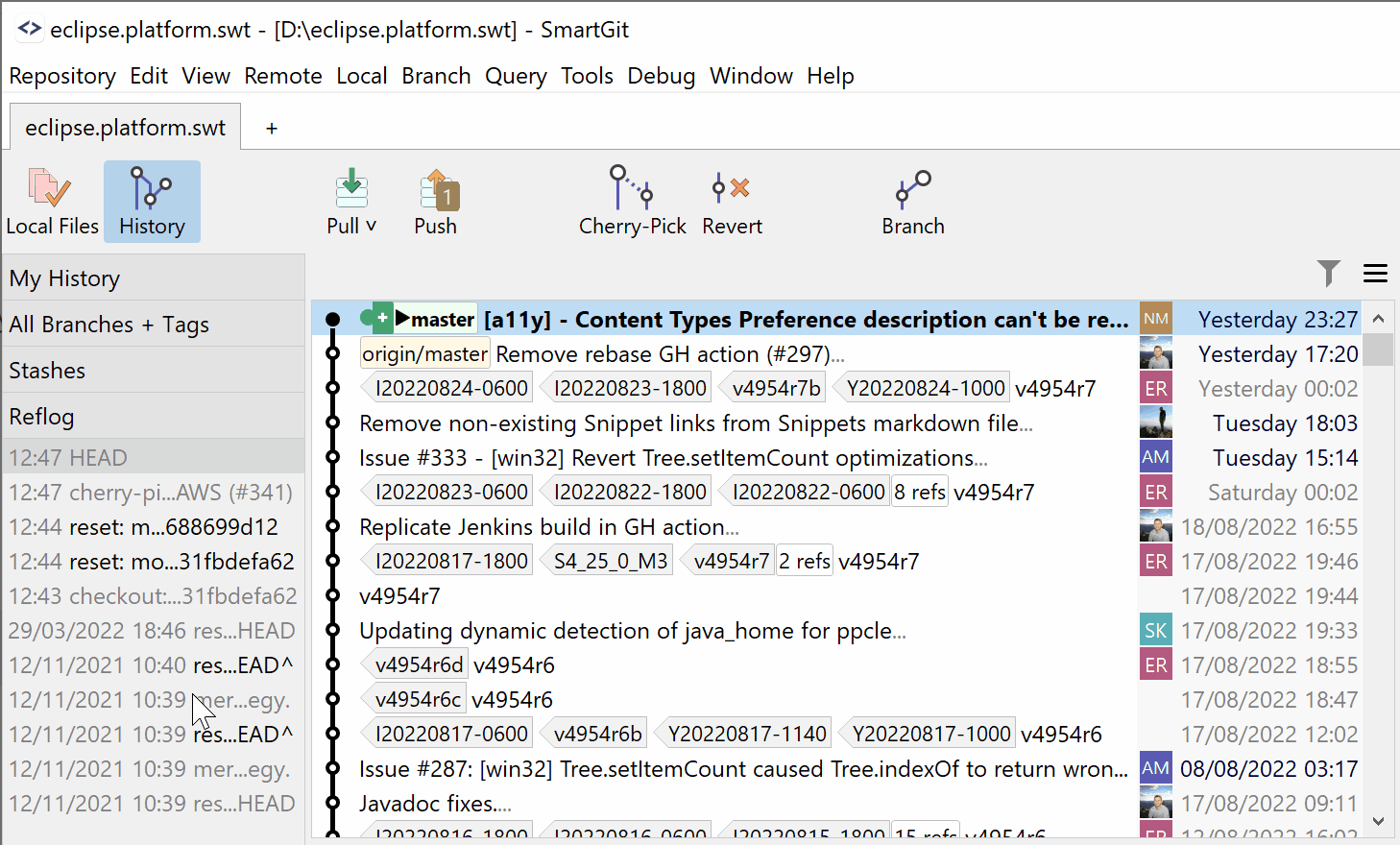Click the S4_25_0_M3 tag
1400x845 pixels.
(608, 561)
